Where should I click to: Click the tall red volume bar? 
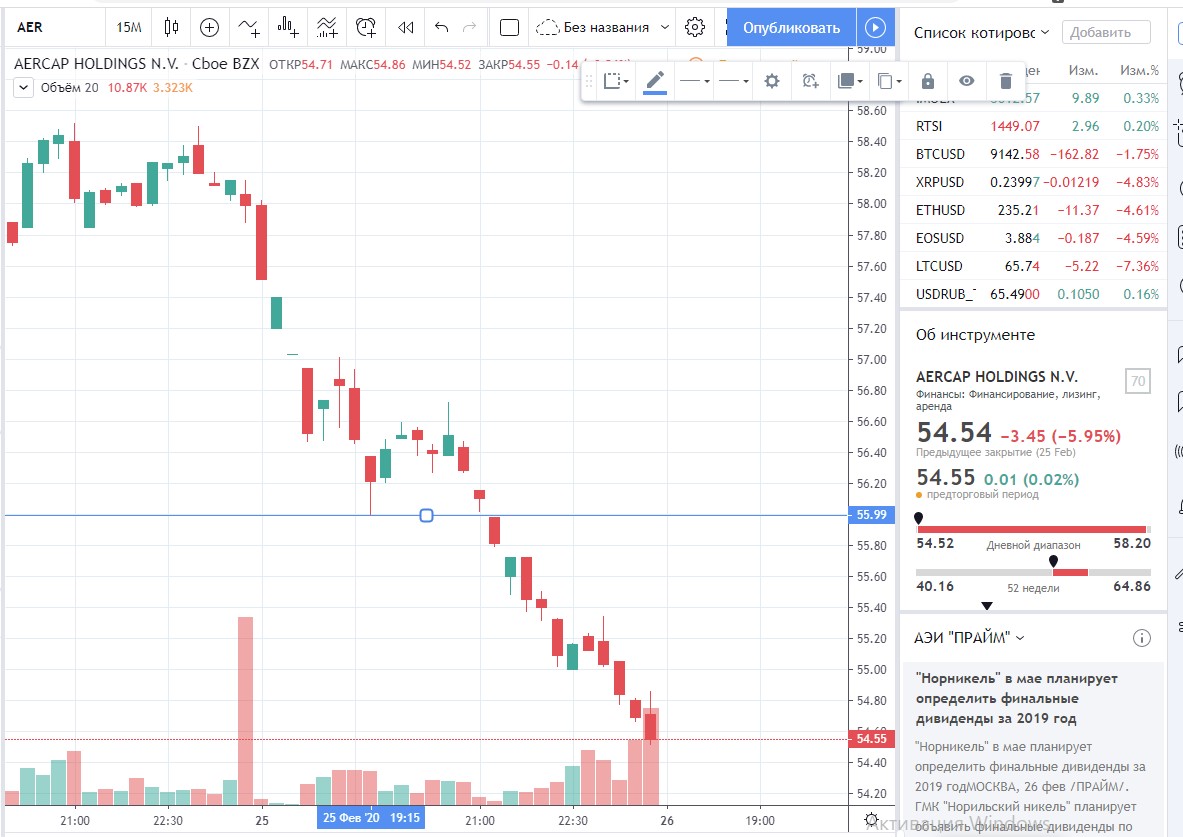245,711
